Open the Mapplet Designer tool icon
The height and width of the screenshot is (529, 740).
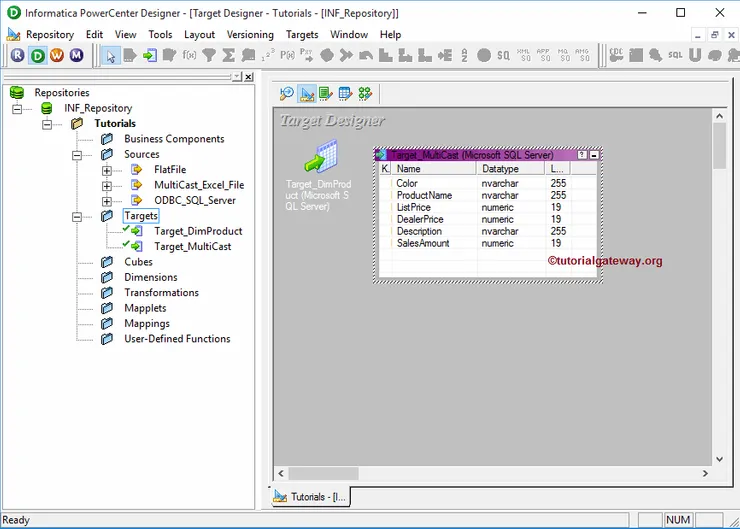pyautogui.click(x=345, y=93)
